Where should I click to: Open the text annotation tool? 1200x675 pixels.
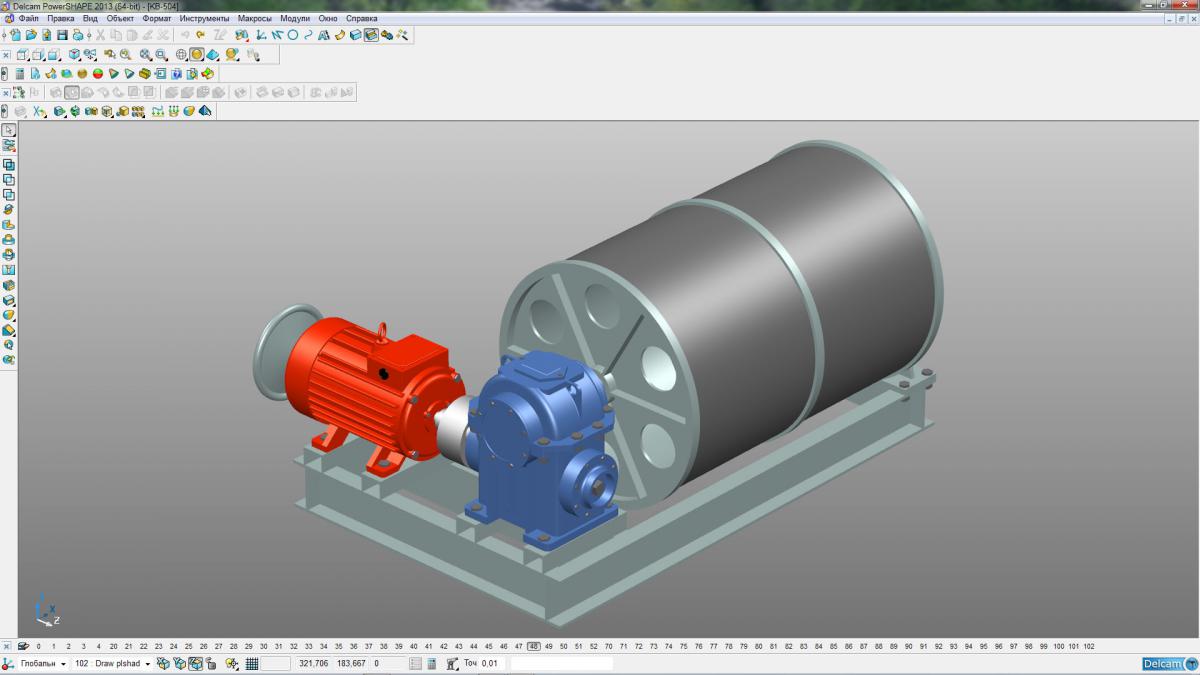tap(324, 35)
